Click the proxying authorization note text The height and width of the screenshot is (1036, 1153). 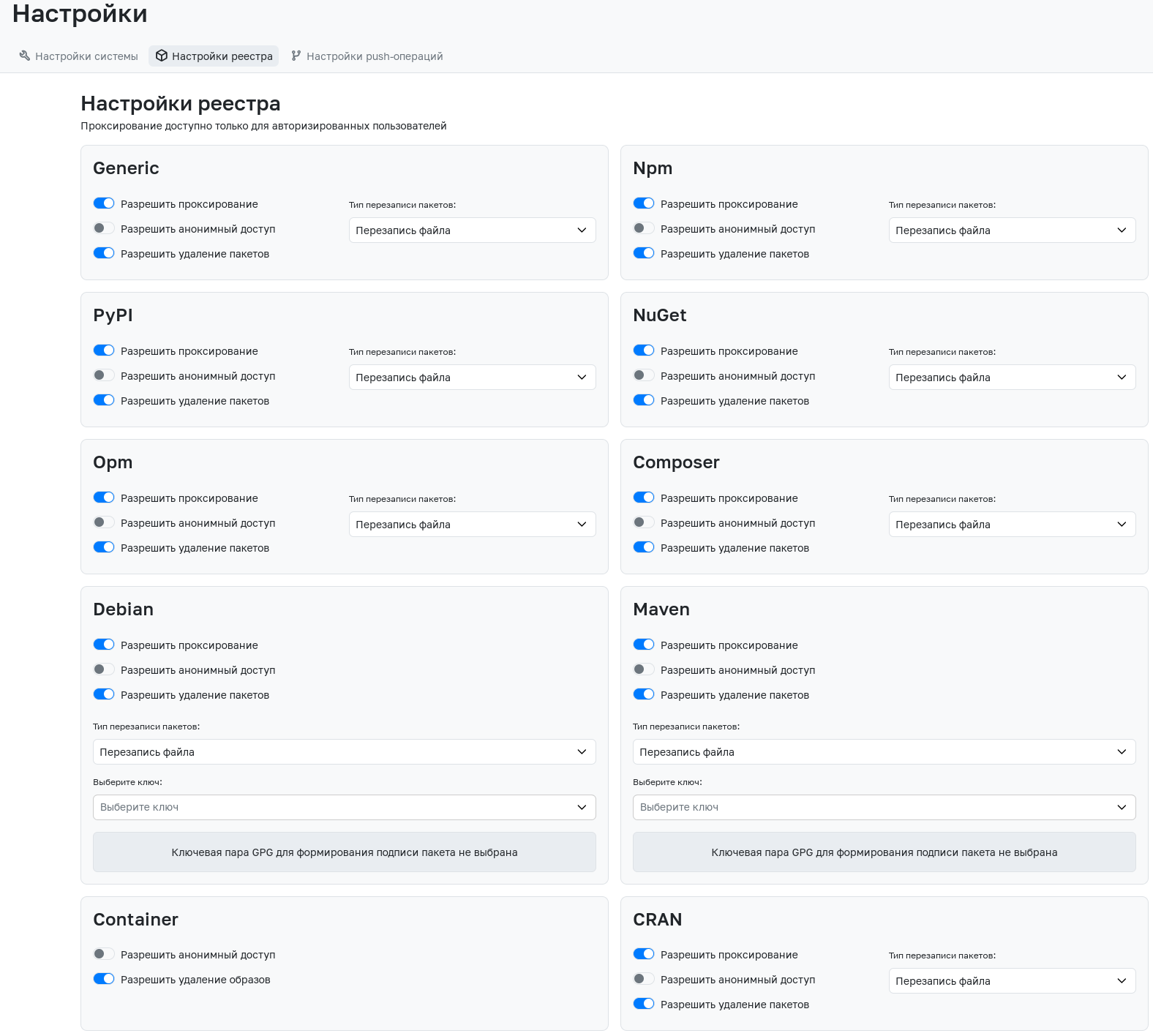coord(263,126)
